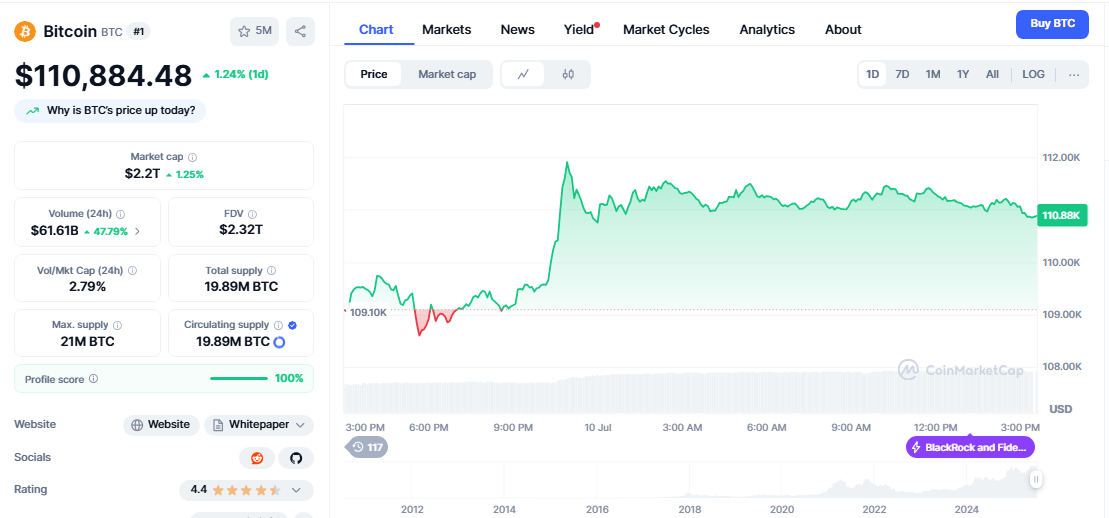
Task: Add Bitcoin to watchlist with star button
Action: coord(255,31)
